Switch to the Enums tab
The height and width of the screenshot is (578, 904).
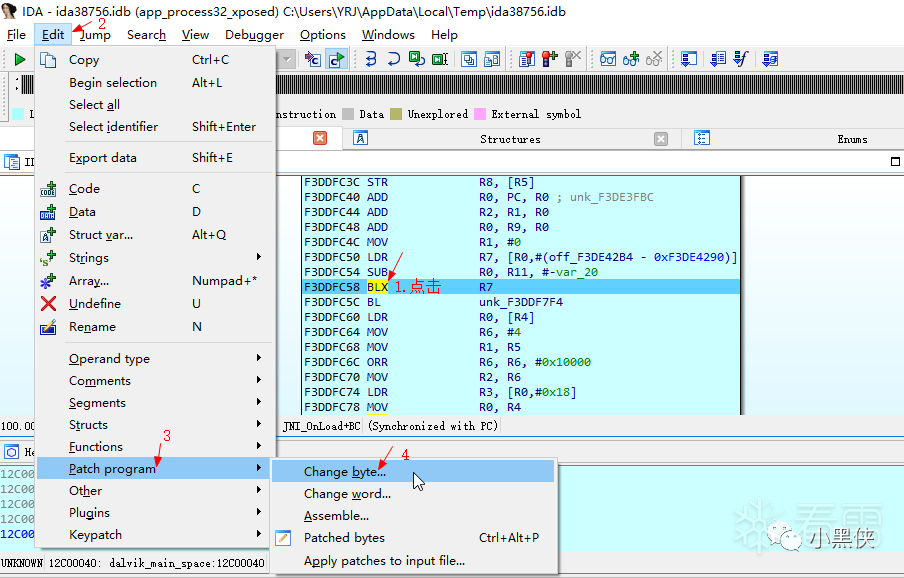click(852, 139)
